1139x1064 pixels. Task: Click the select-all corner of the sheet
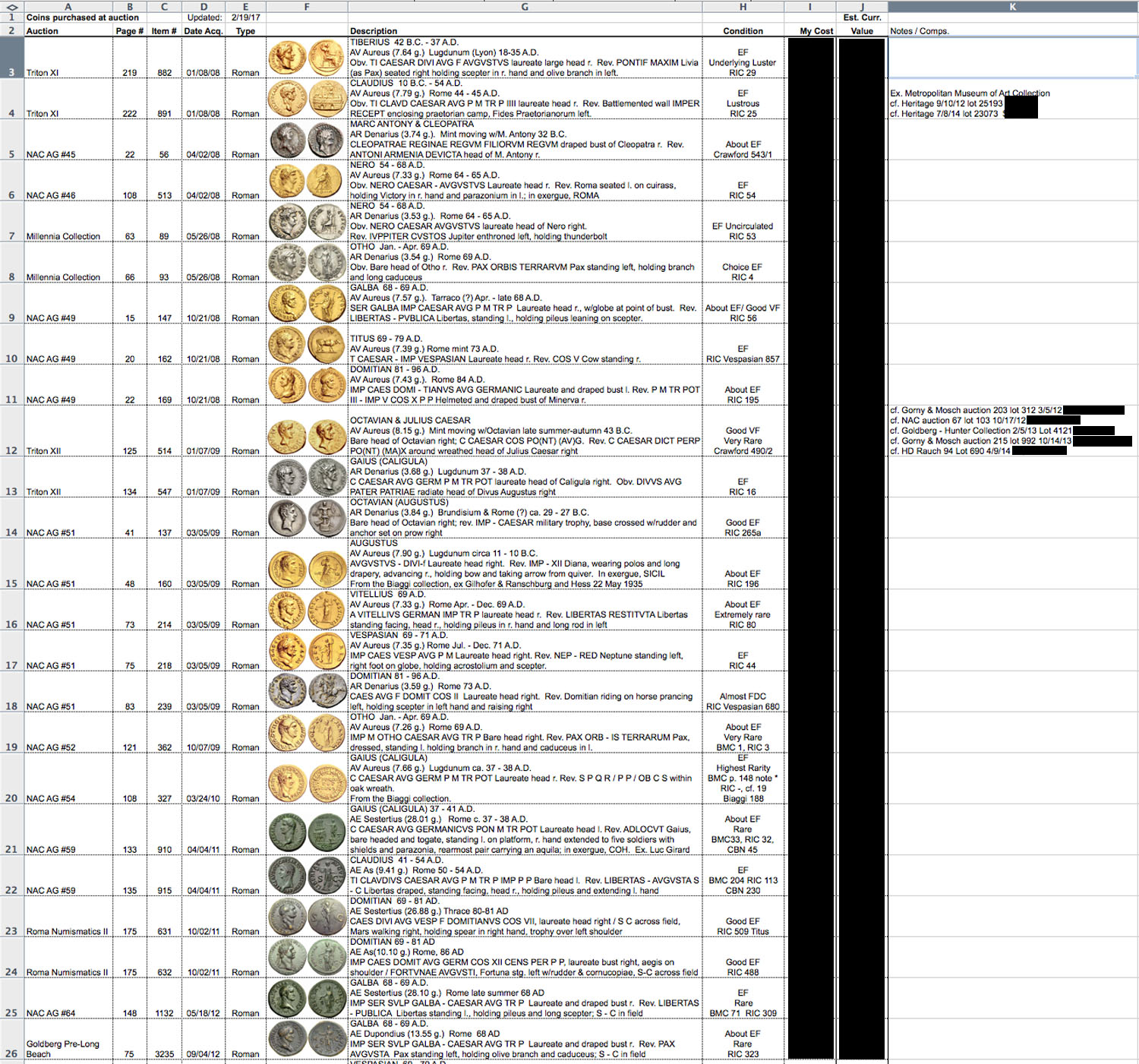pyautogui.click(x=11, y=7)
